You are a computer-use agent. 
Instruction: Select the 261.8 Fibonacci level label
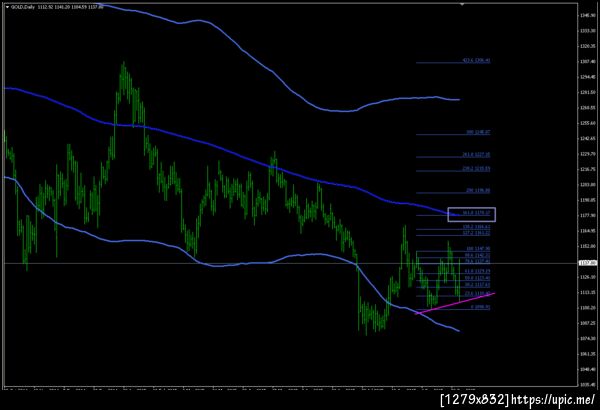point(476,155)
